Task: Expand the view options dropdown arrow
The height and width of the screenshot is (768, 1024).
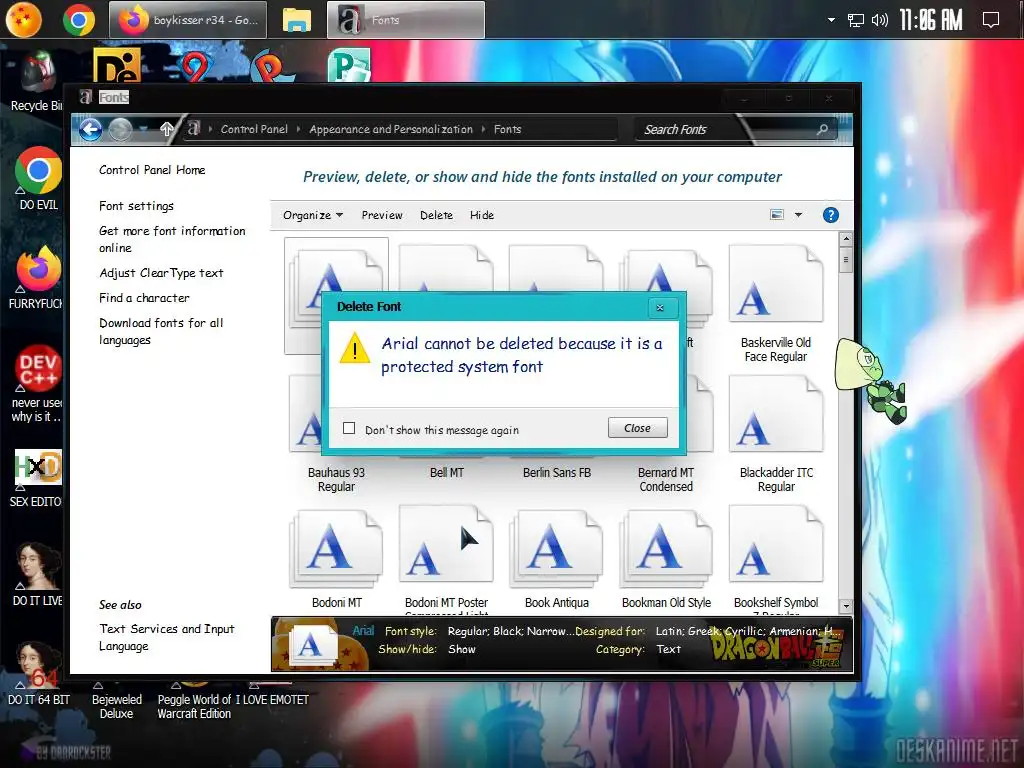Action: [798, 214]
